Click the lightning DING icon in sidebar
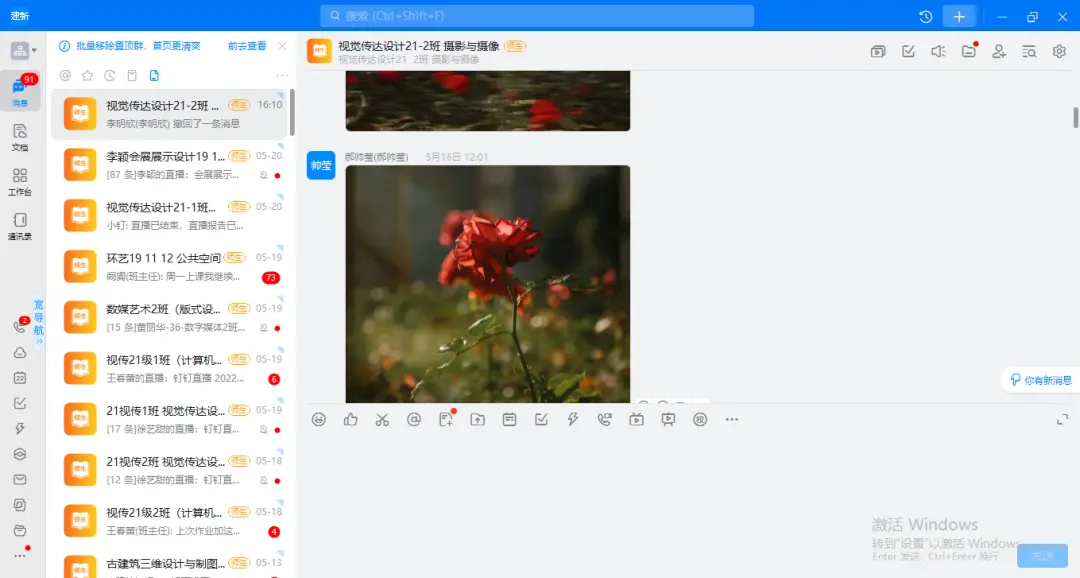Screen dimensions: 1080x578 tap(20, 429)
